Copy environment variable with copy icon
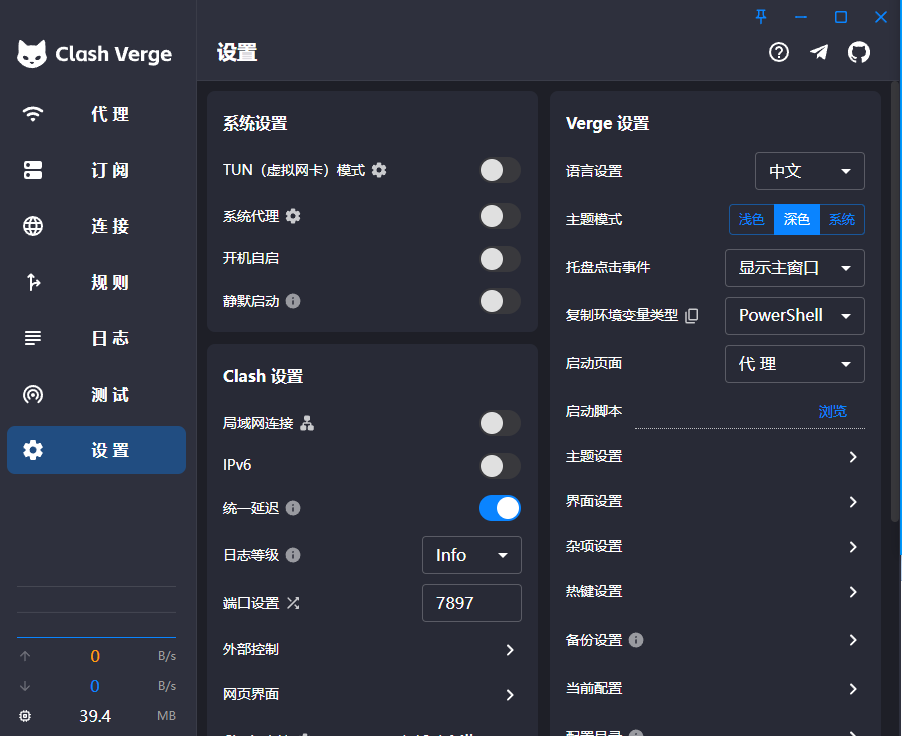Screen dimensions: 902x736 click(x=692, y=315)
